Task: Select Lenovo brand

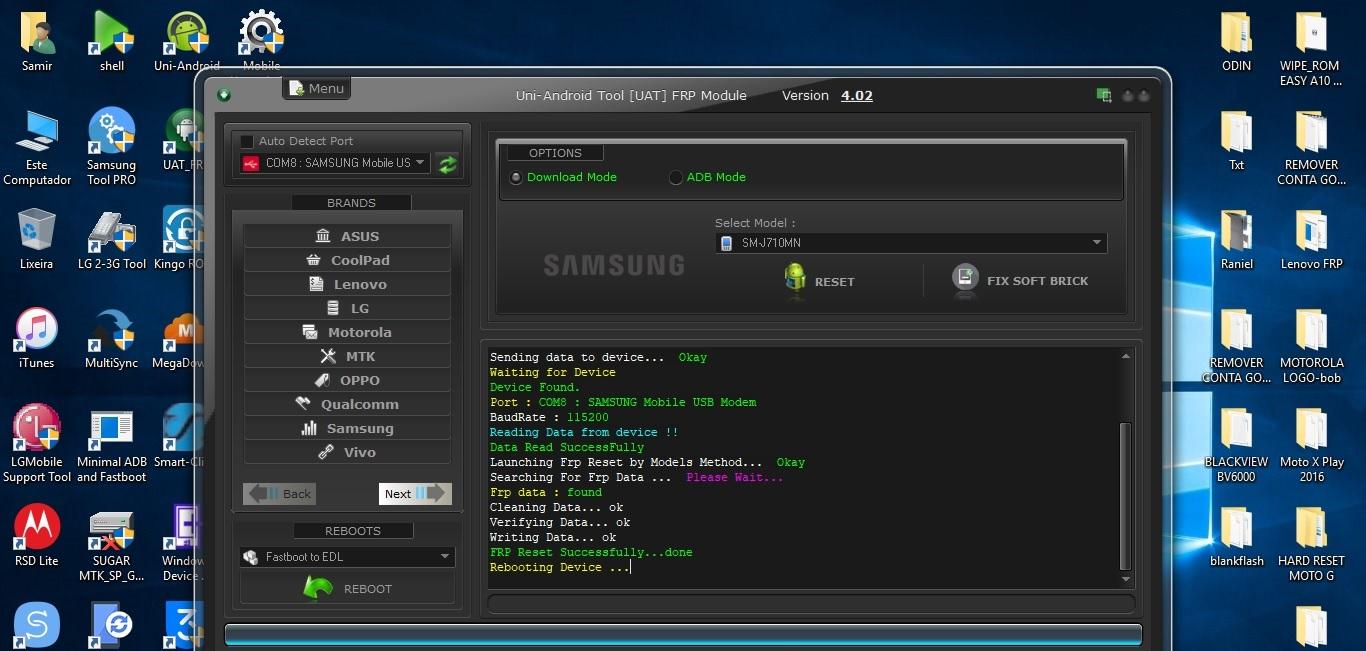Action: click(347, 284)
